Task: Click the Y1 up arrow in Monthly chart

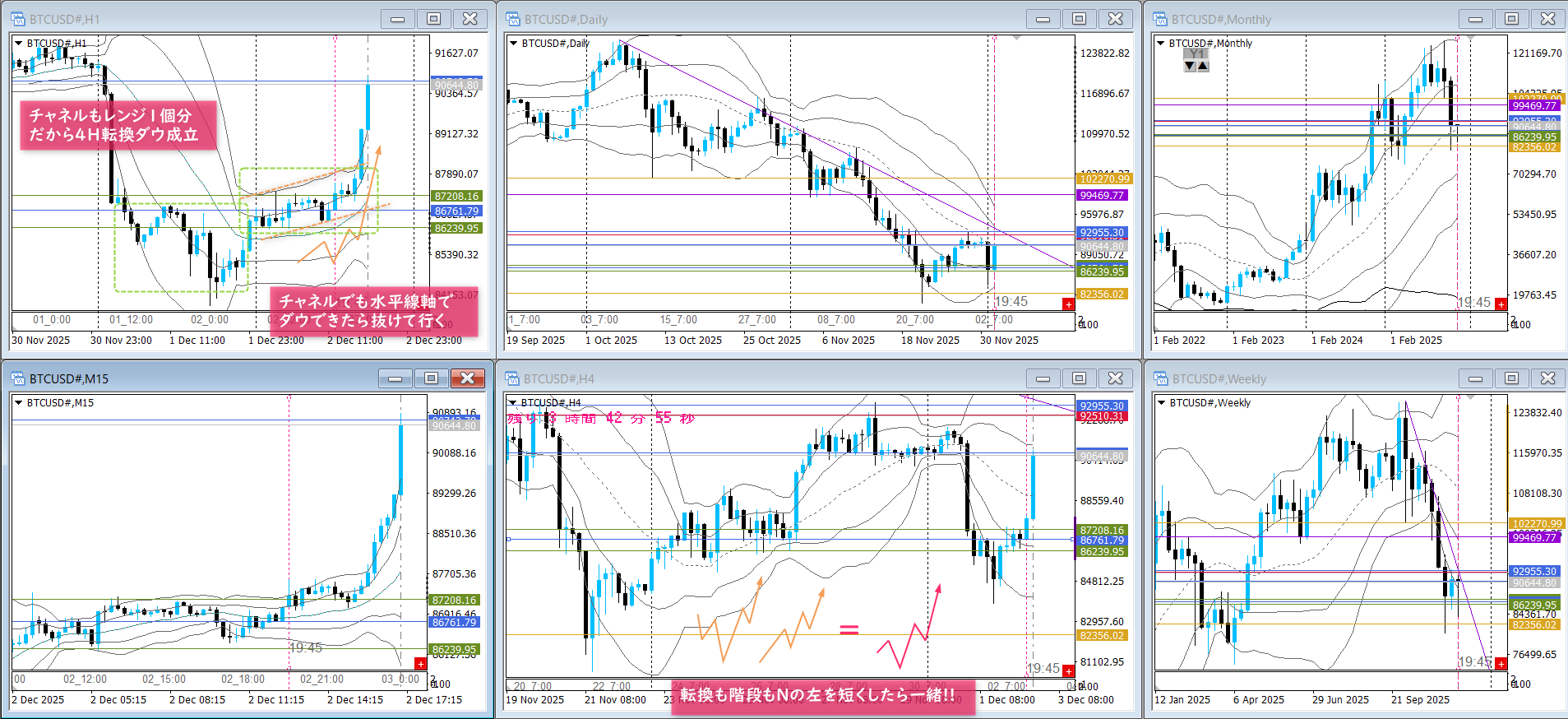Action: [x=1203, y=66]
